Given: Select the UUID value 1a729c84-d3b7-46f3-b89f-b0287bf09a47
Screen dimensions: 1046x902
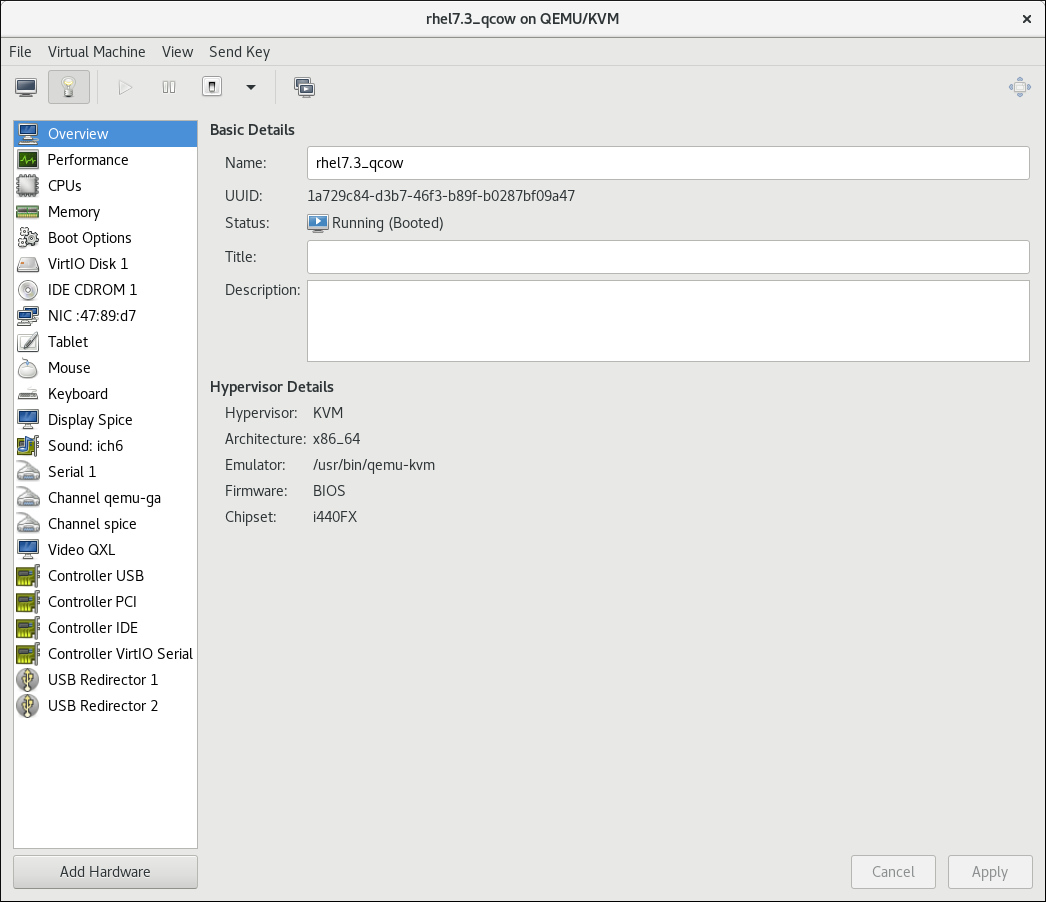Looking at the screenshot, I should click(x=441, y=196).
